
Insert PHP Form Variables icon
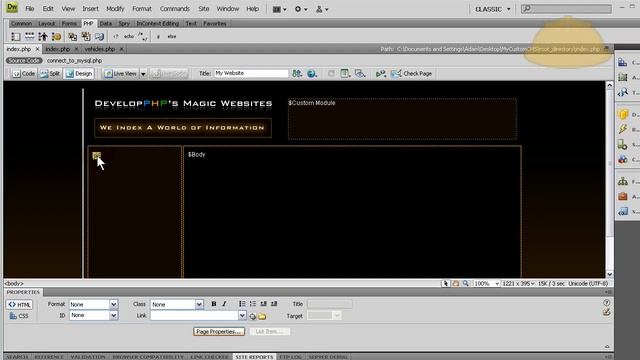[16, 37]
